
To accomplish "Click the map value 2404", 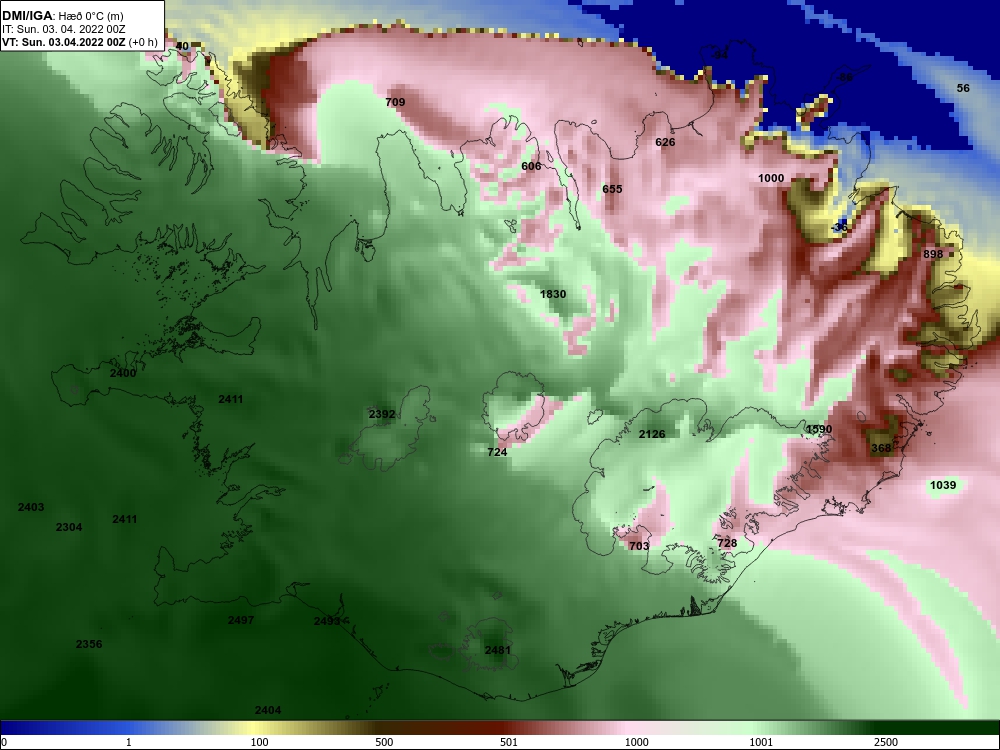I will click(268, 710).
